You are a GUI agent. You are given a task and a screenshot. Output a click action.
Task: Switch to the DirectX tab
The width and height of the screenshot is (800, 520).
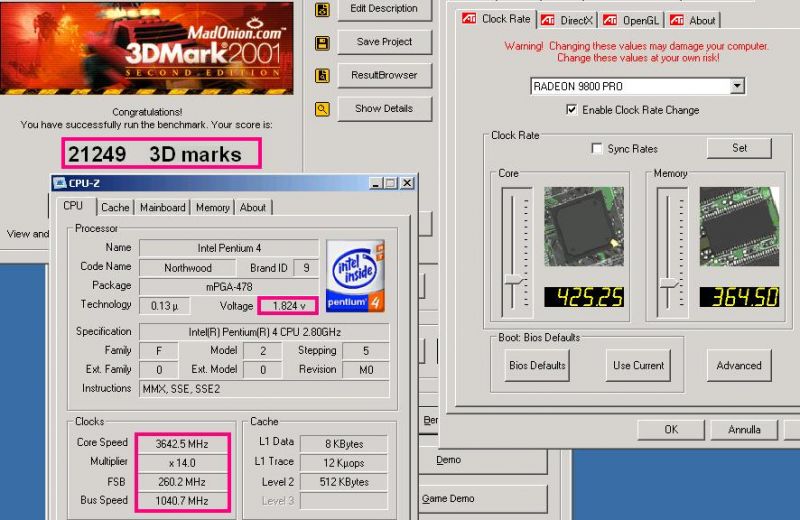[x=567, y=20]
